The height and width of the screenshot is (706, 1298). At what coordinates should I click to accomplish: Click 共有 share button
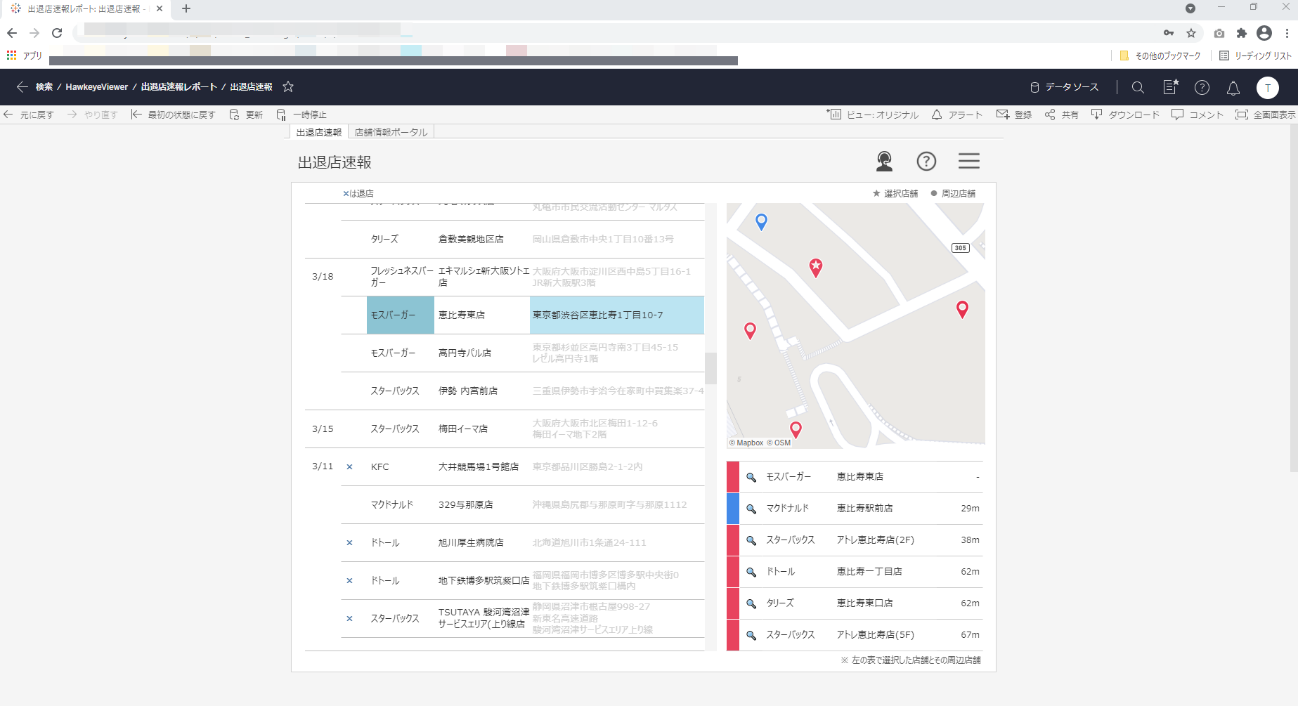[1062, 115]
